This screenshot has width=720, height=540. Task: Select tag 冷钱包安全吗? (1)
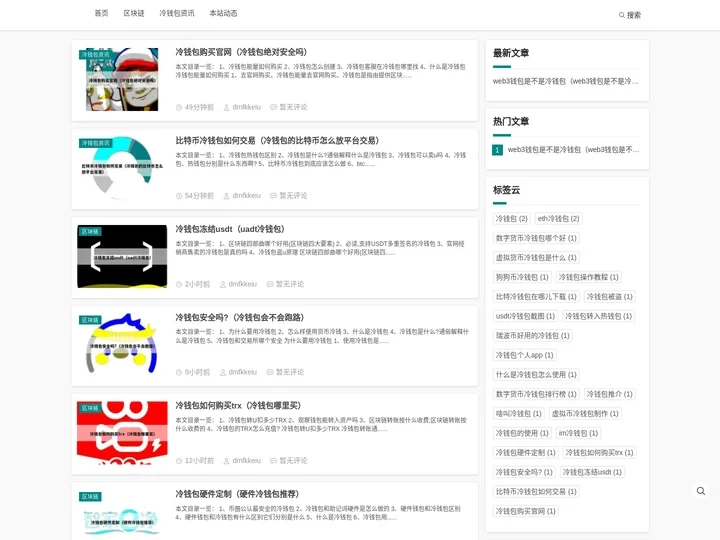(x=524, y=472)
